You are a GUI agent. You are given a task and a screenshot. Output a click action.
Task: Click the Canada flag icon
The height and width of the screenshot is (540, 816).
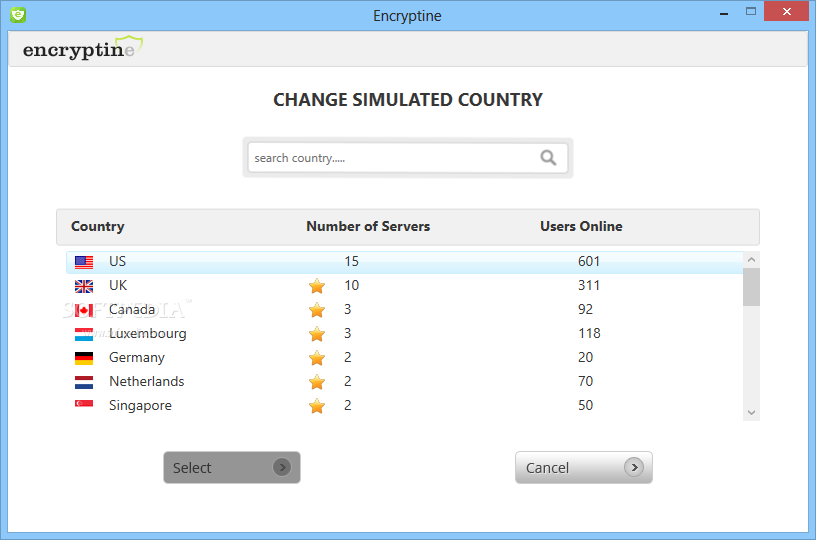point(84,311)
